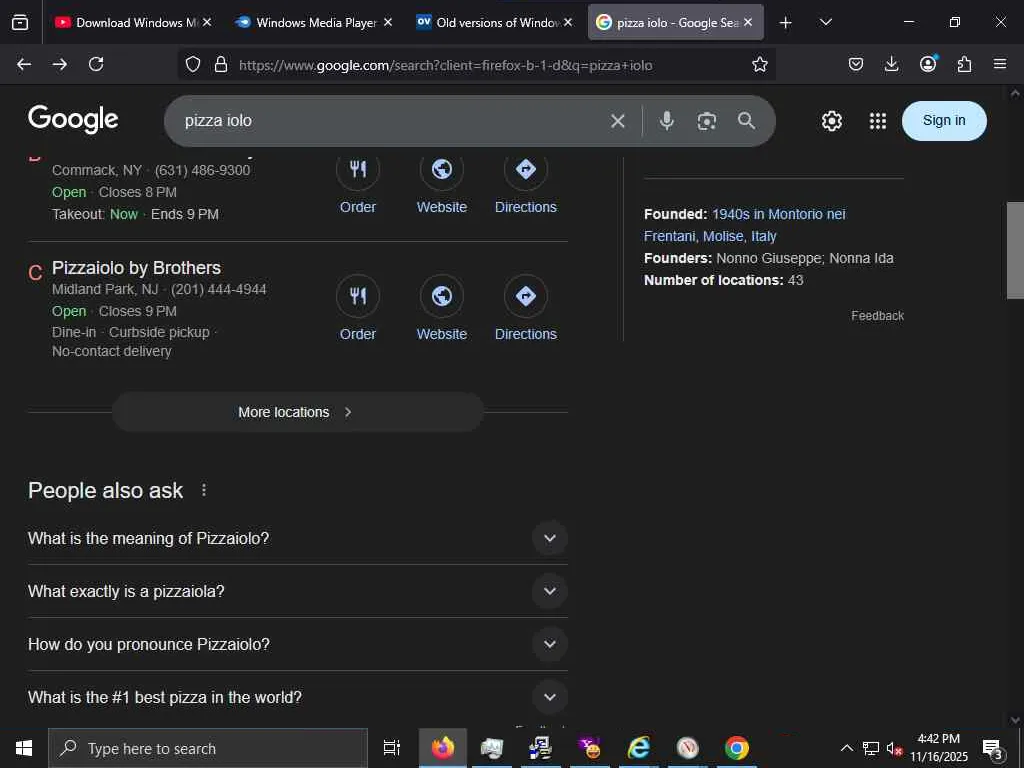Screen dimensions: 1024x768
Task: Open People also ask options menu
Action: 204,490
